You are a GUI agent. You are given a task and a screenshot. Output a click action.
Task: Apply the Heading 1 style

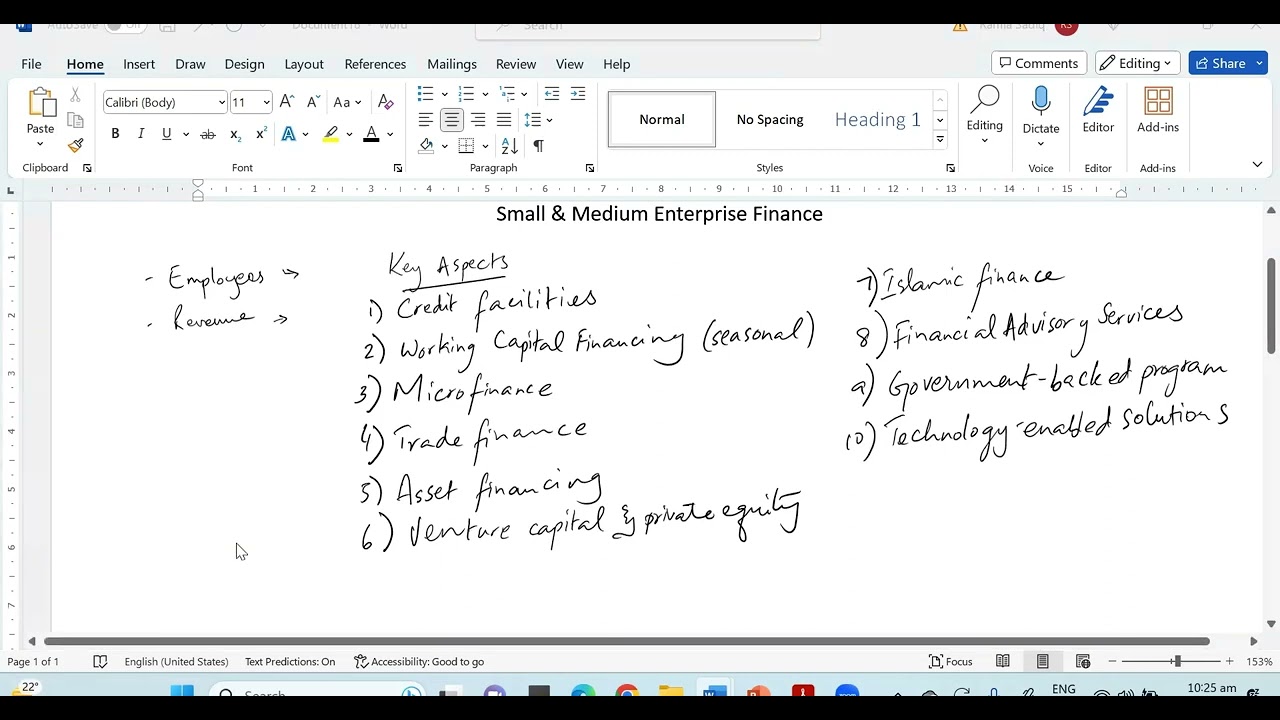[x=877, y=119]
